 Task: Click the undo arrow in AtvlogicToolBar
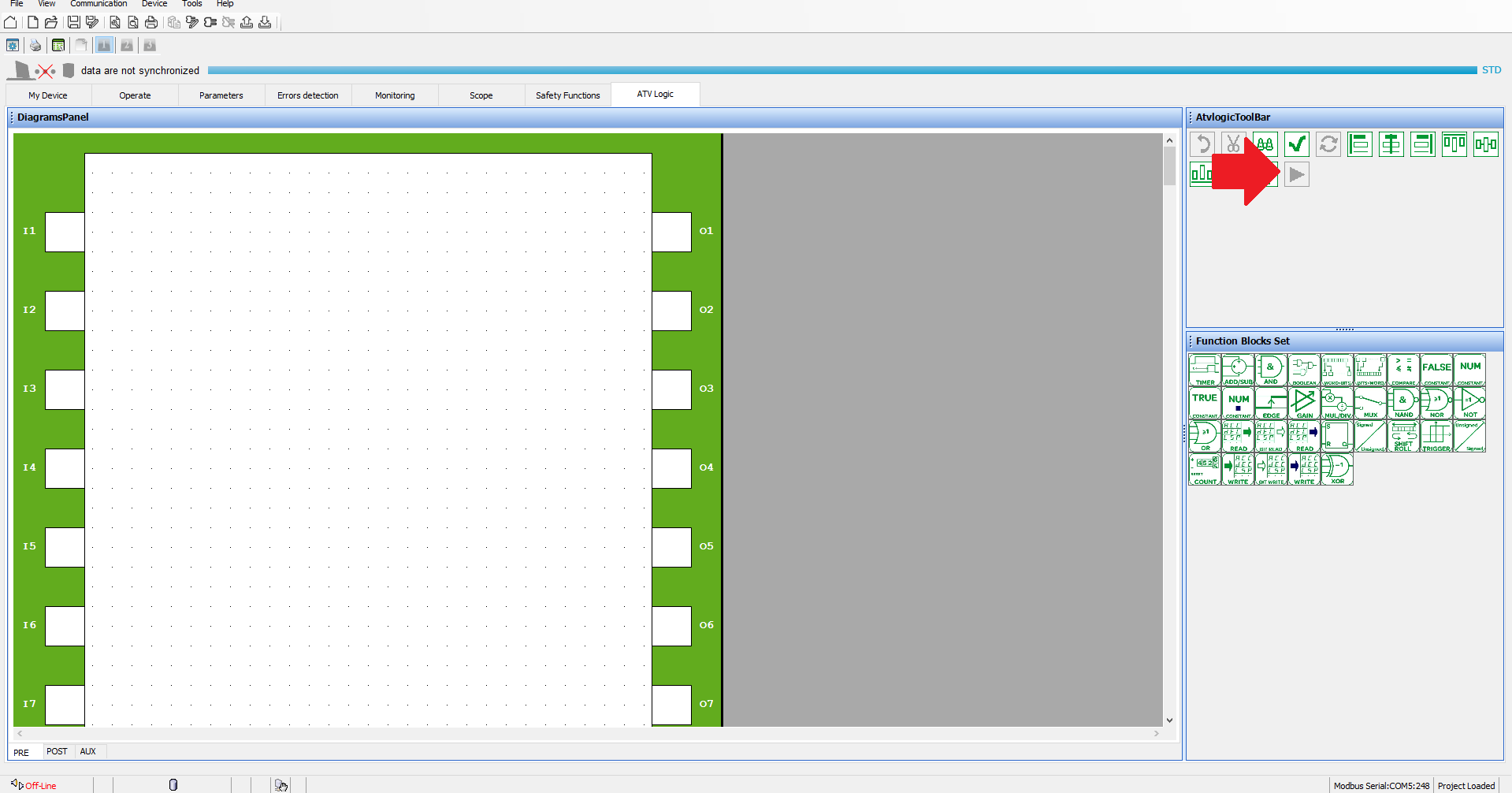1202,144
